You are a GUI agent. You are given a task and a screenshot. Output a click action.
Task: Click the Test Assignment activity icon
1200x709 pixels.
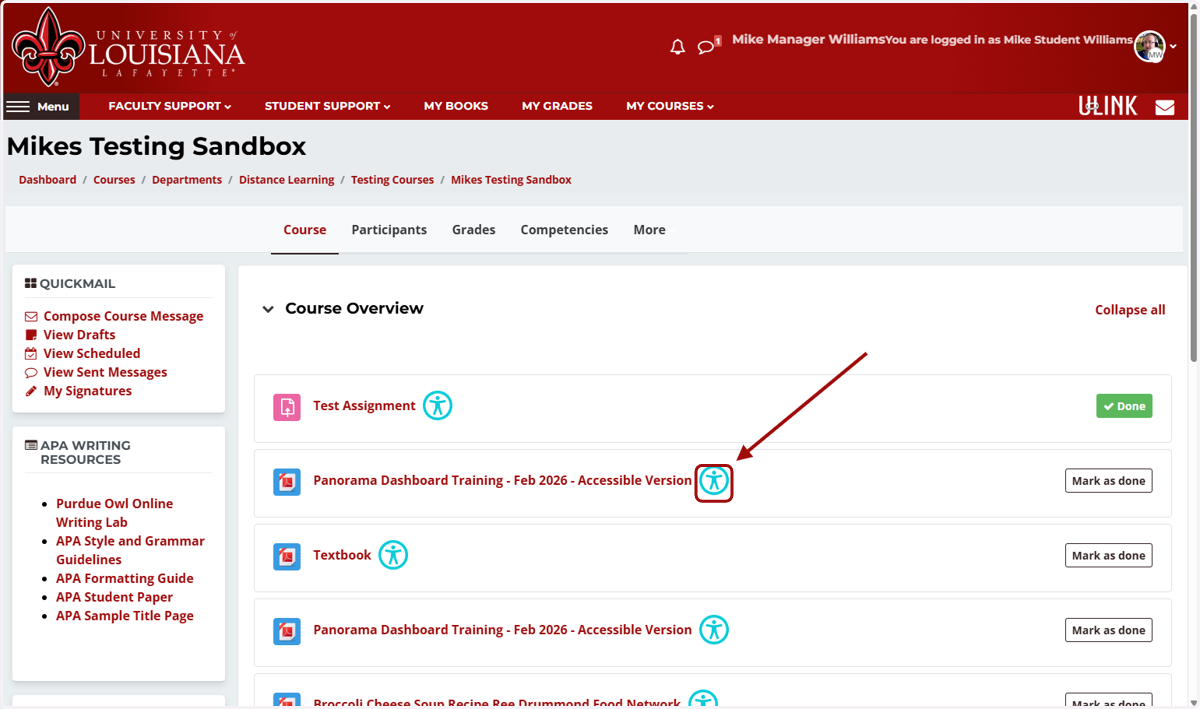point(287,407)
